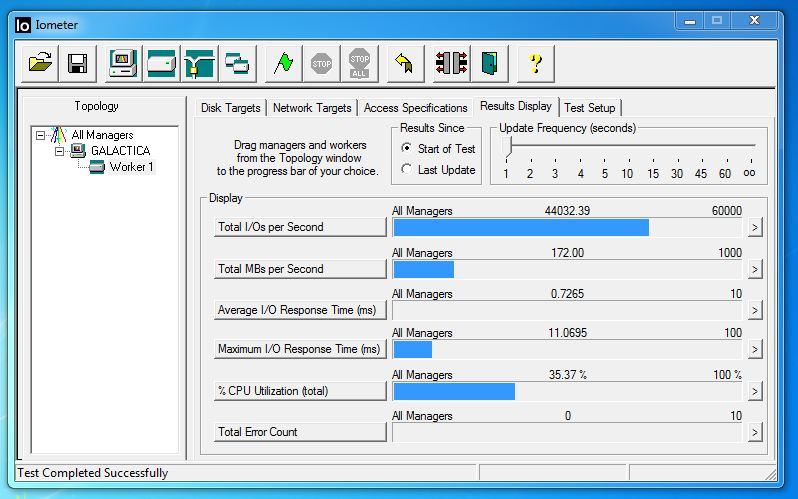798x499 pixels.
Task: Open details arrow for Maximum I/O Response Time
Action: click(x=755, y=349)
